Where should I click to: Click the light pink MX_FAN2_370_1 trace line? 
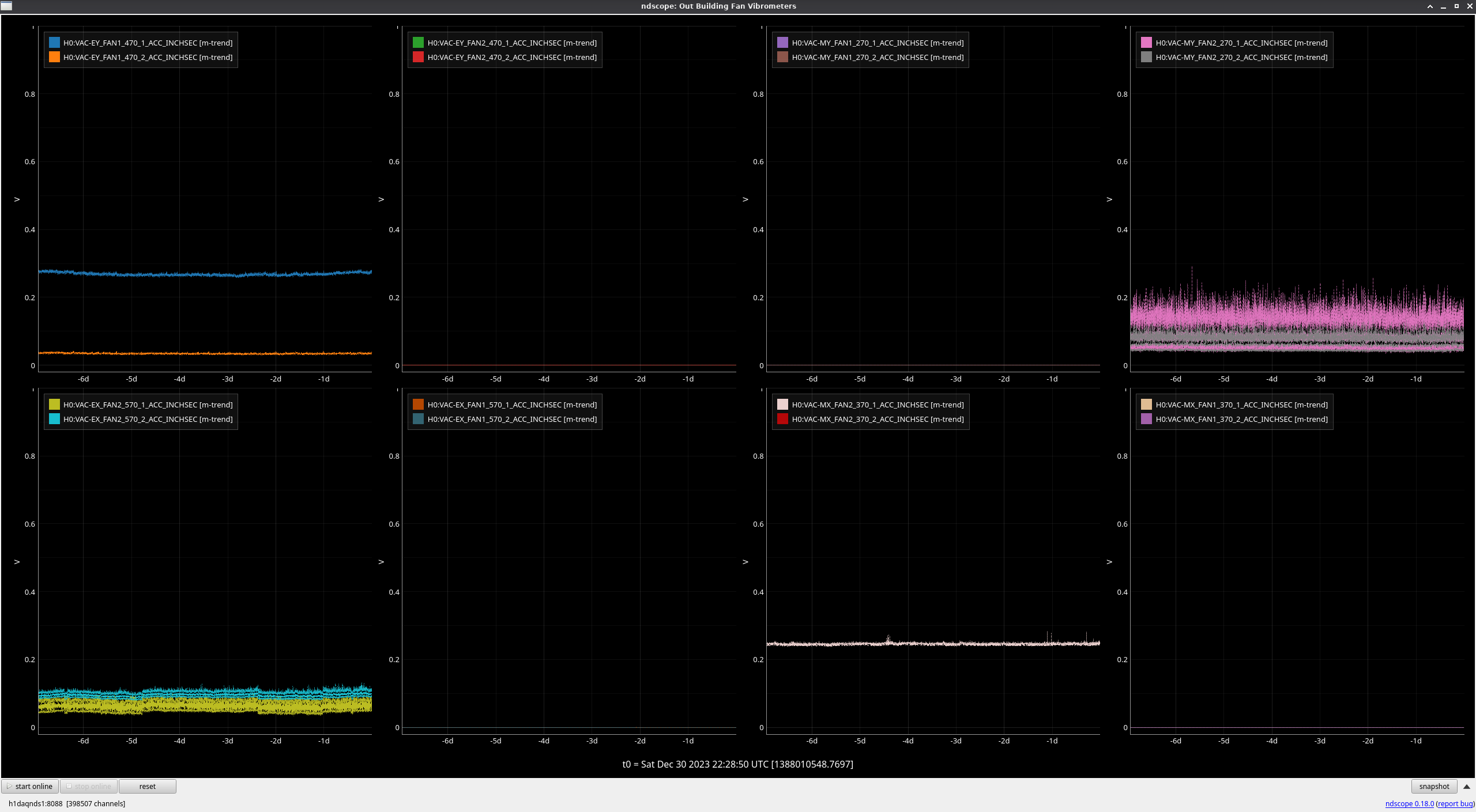(x=933, y=643)
